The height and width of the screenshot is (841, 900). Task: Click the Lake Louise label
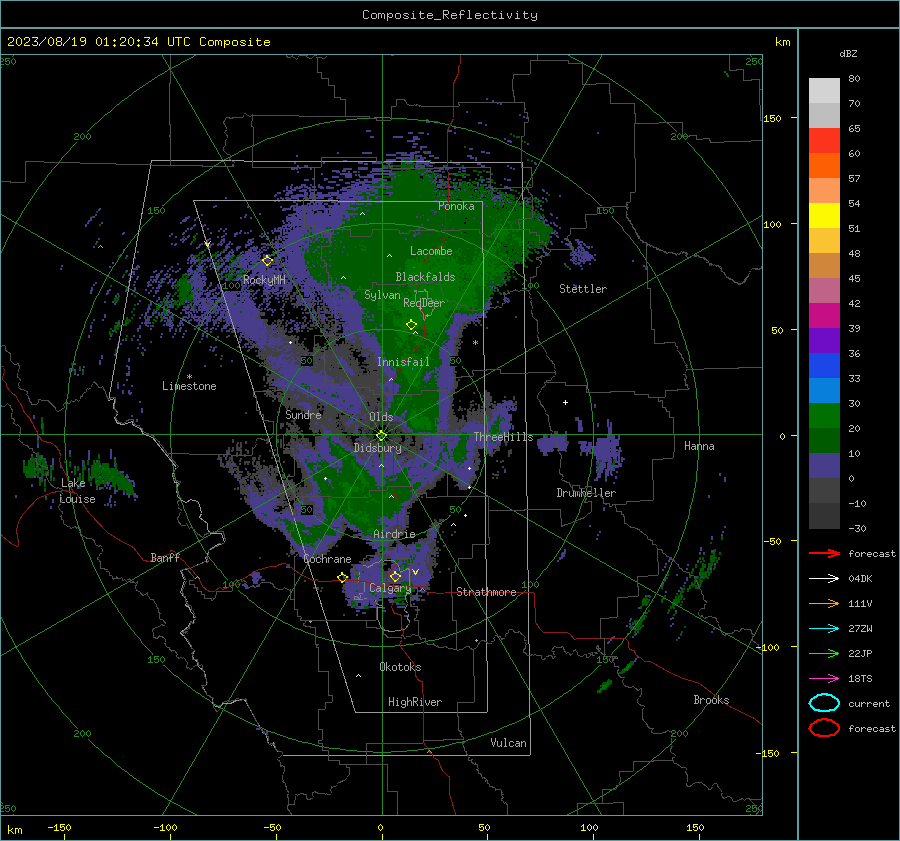click(x=77, y=491)
